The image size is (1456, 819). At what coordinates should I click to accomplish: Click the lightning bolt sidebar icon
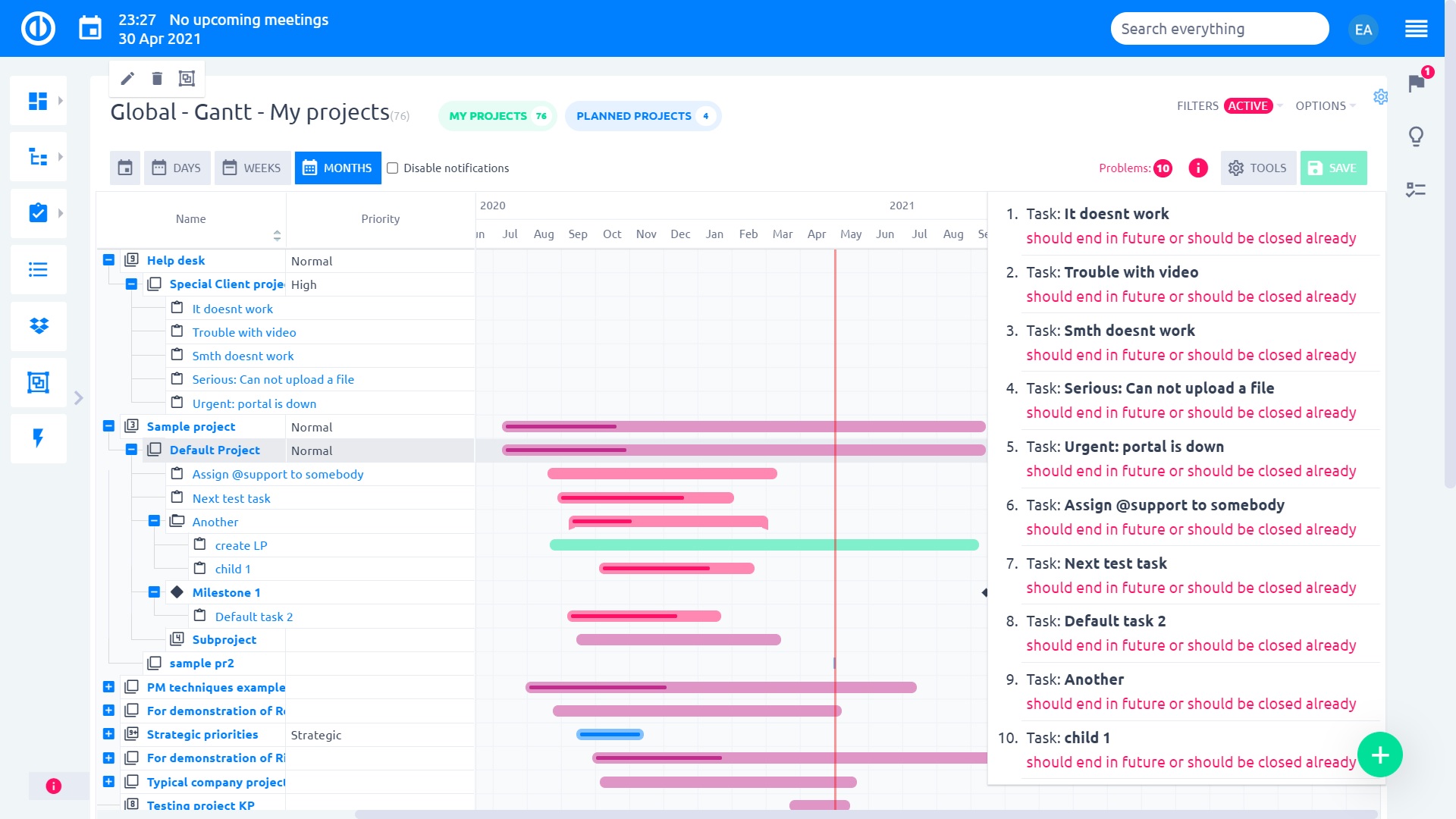pyautogui.click(x=39, y=438)
